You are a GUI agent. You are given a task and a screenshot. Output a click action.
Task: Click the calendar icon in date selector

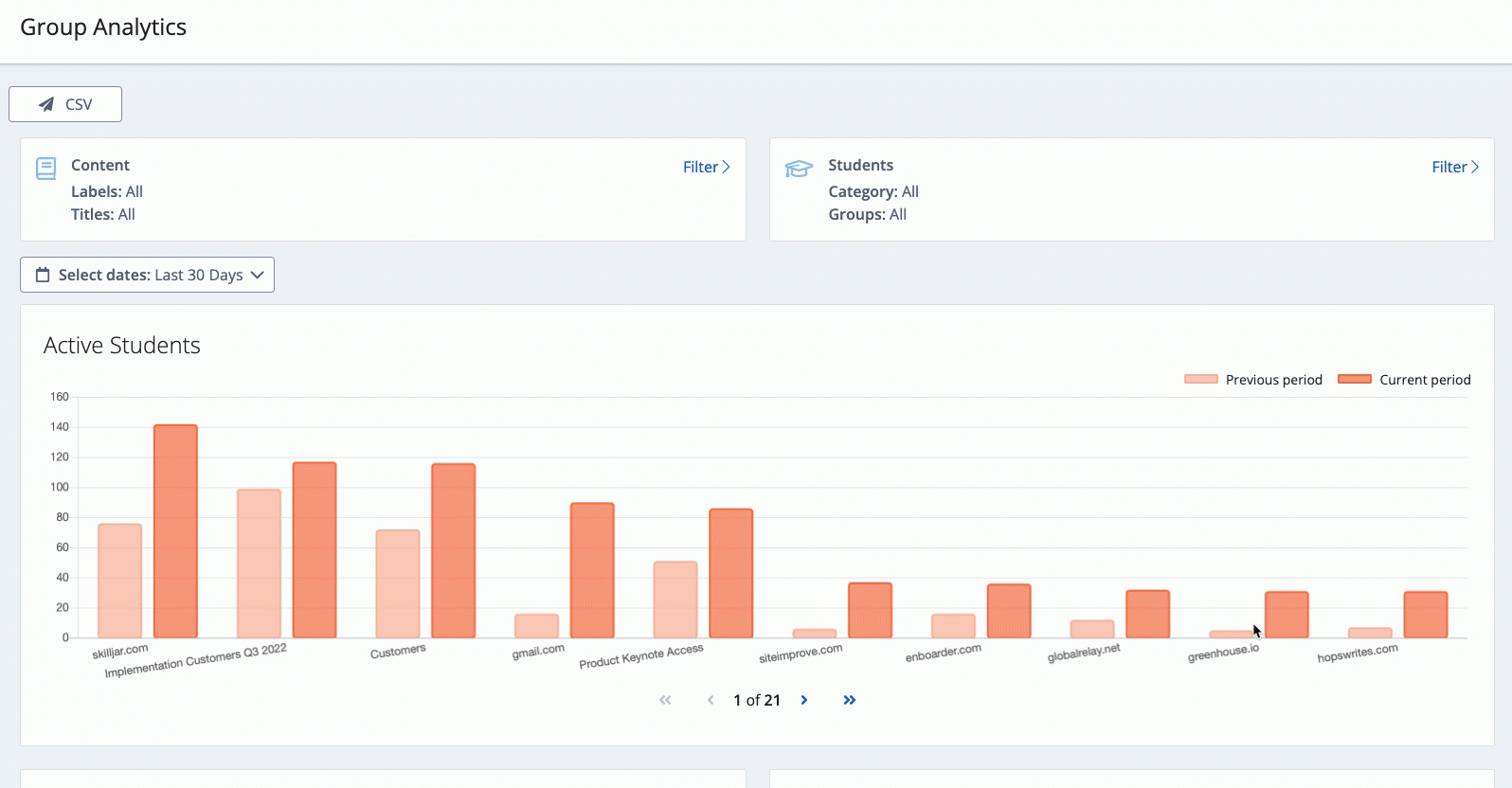(x=43, y=275)
